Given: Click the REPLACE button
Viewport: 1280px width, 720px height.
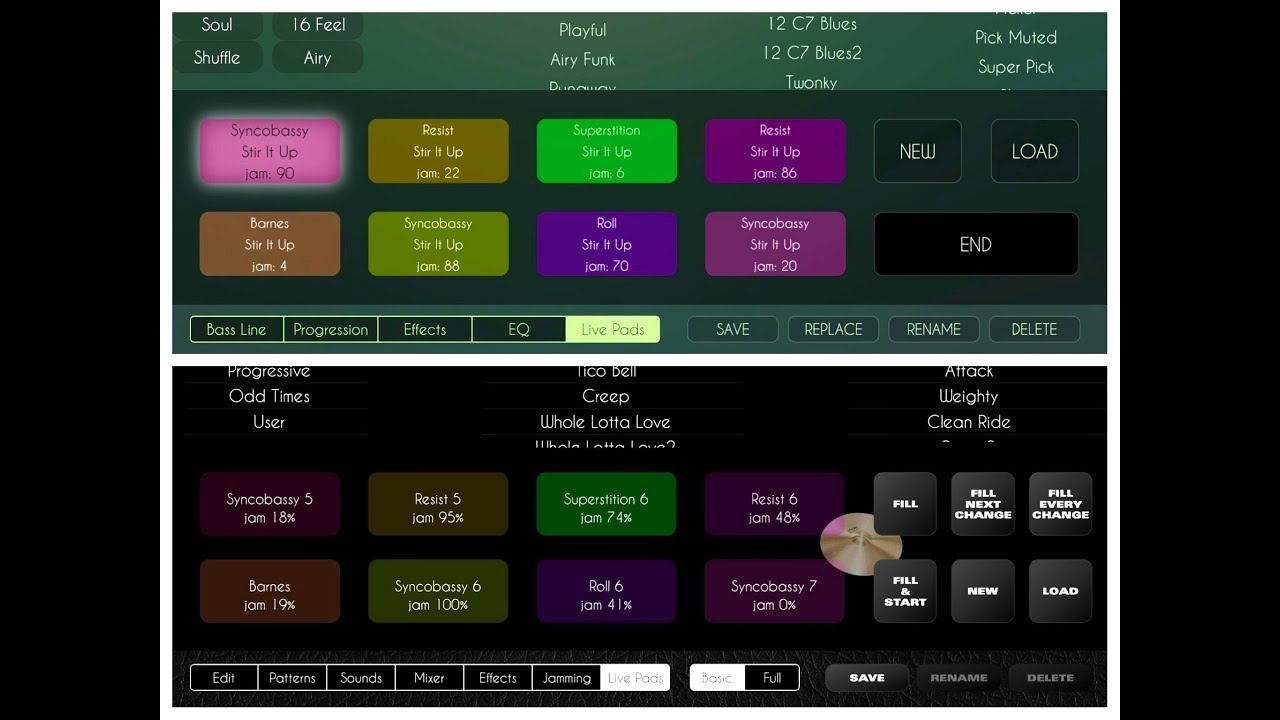Looking at the screenshot, I should 834,329.
